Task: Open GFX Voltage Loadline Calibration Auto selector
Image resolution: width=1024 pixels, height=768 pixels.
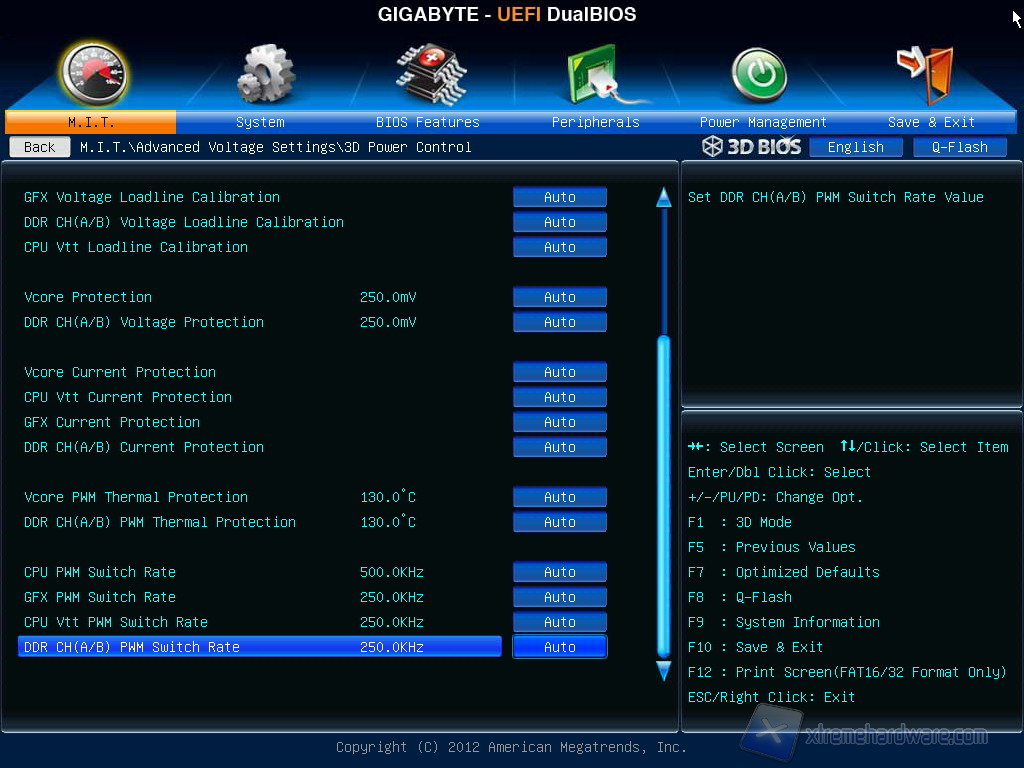Action: (560, 197)
